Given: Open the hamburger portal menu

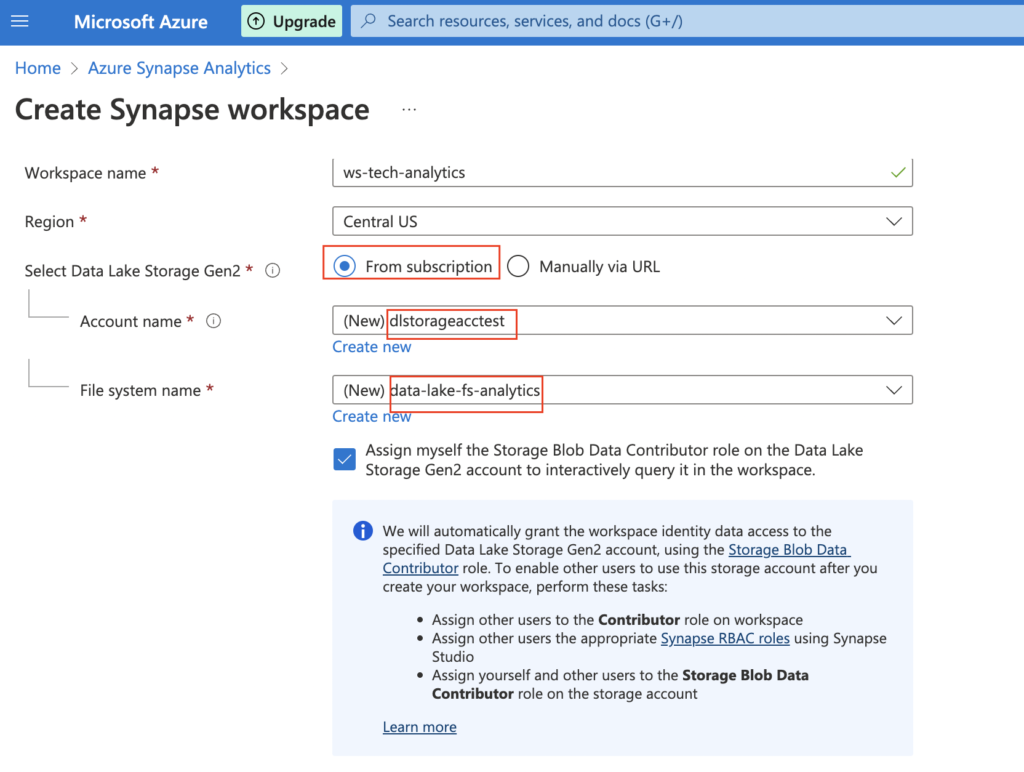Looking at the screenshot, I should [x=20, y=21].
